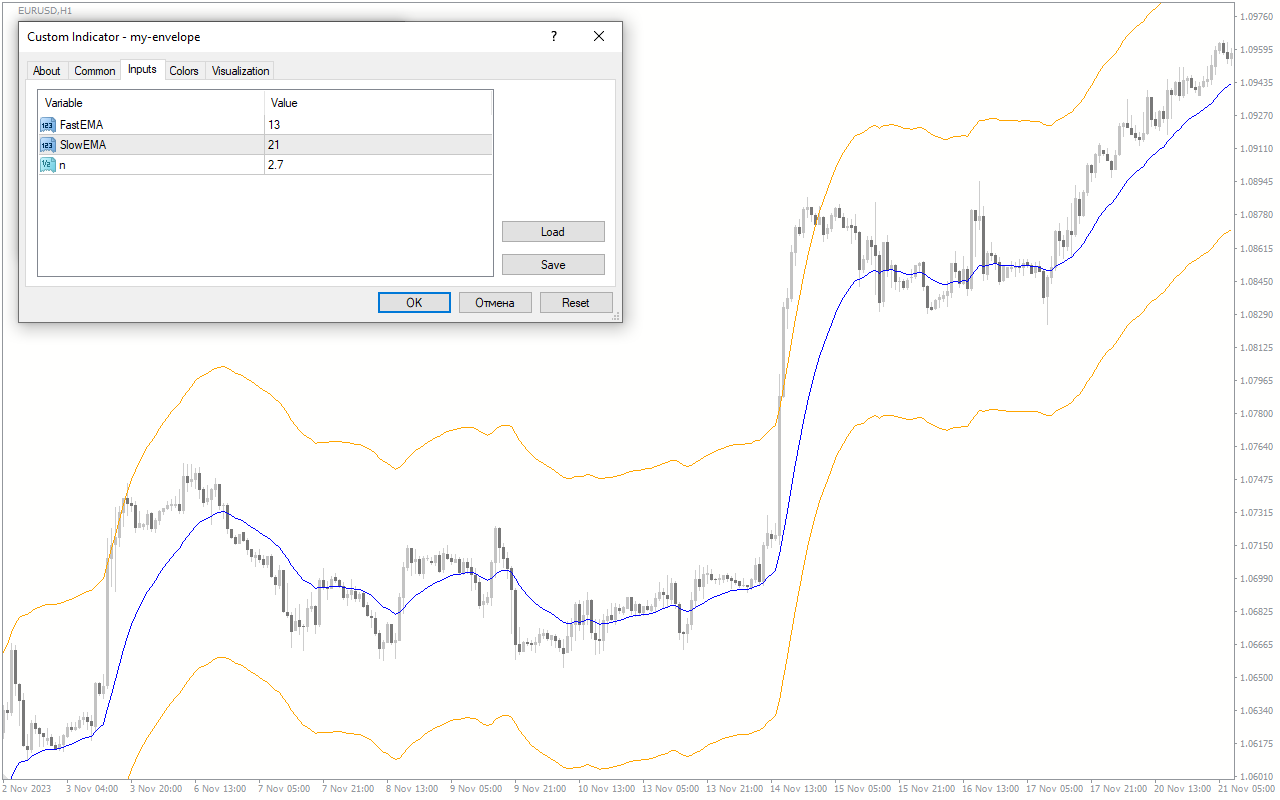The height and width of the screenshot is (800, 1280).
Task: Click the n double type icon
Action: click(x=47, y=165)
